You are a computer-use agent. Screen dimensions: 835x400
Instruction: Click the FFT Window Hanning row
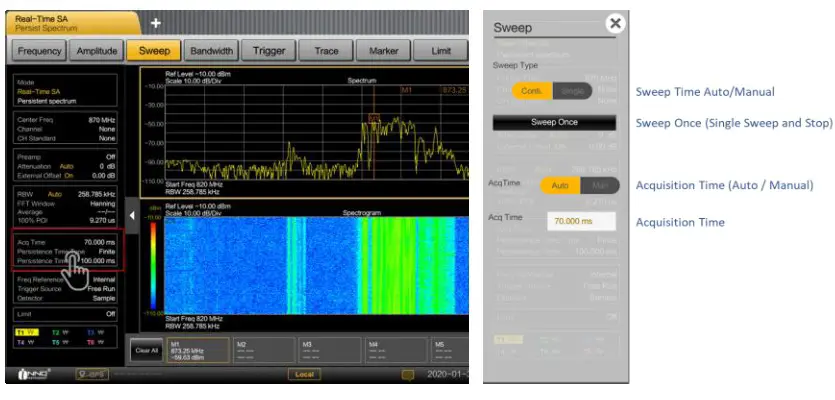(x=66, y=203)
